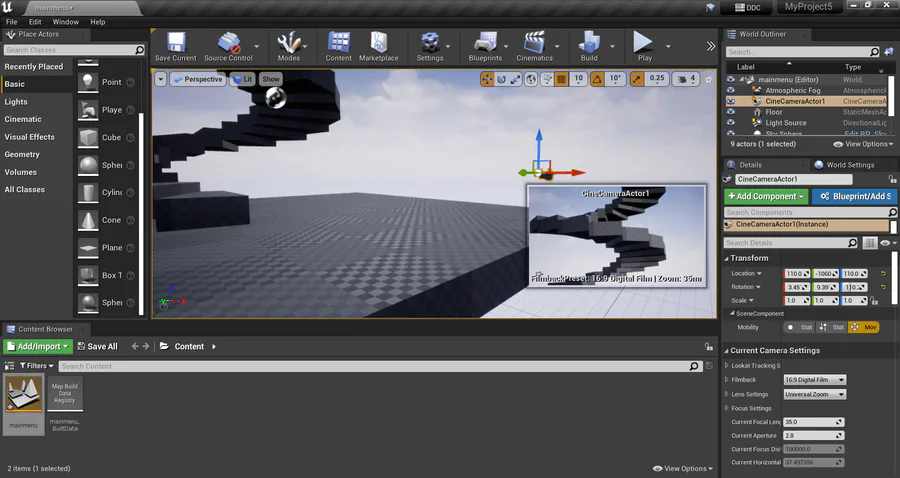The width and height of the screenshot is (900, 478).
Task: Click the Lit view mode button
Action: [243, 79]
